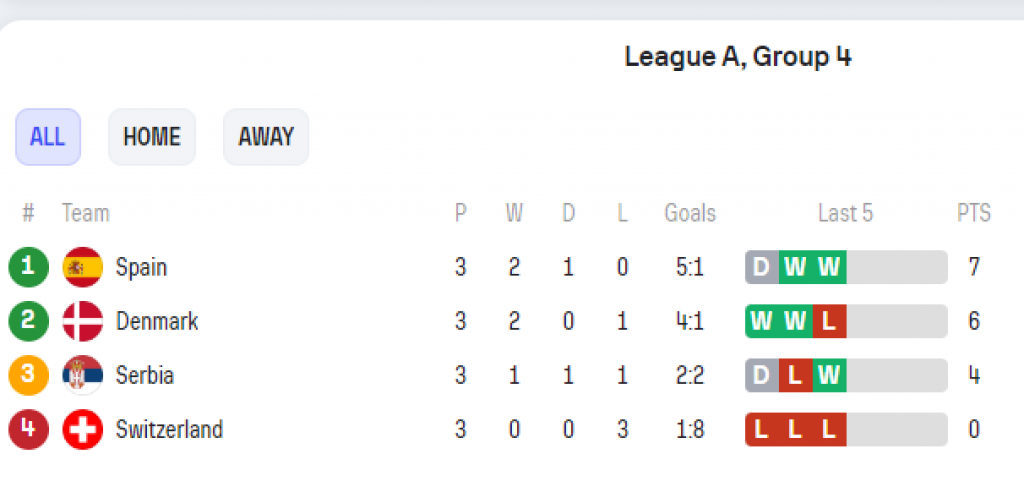
Task: Click the Goals column header
Action: pos(690,213)
